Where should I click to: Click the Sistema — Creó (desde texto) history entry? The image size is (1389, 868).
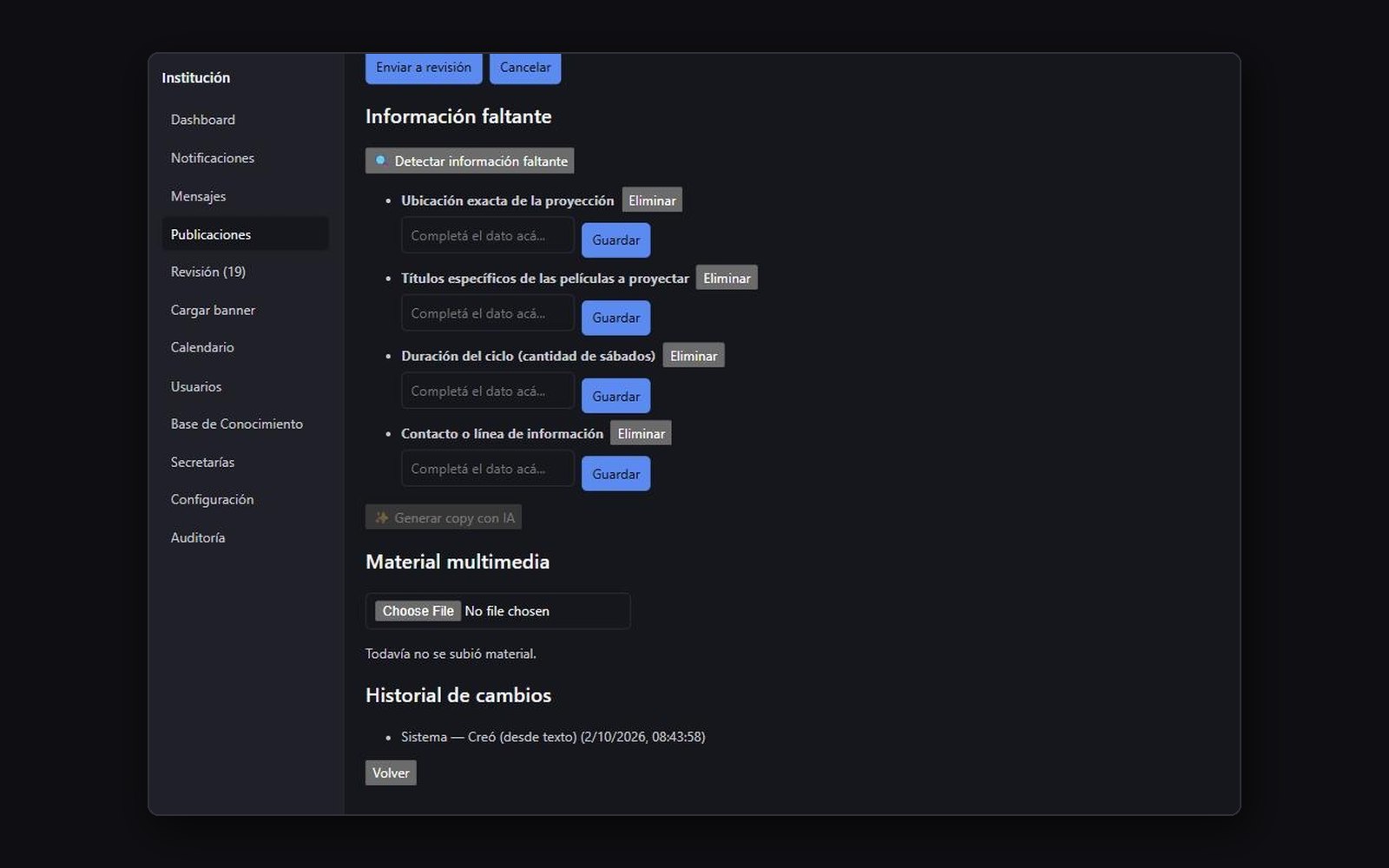[x=553, y=737]
